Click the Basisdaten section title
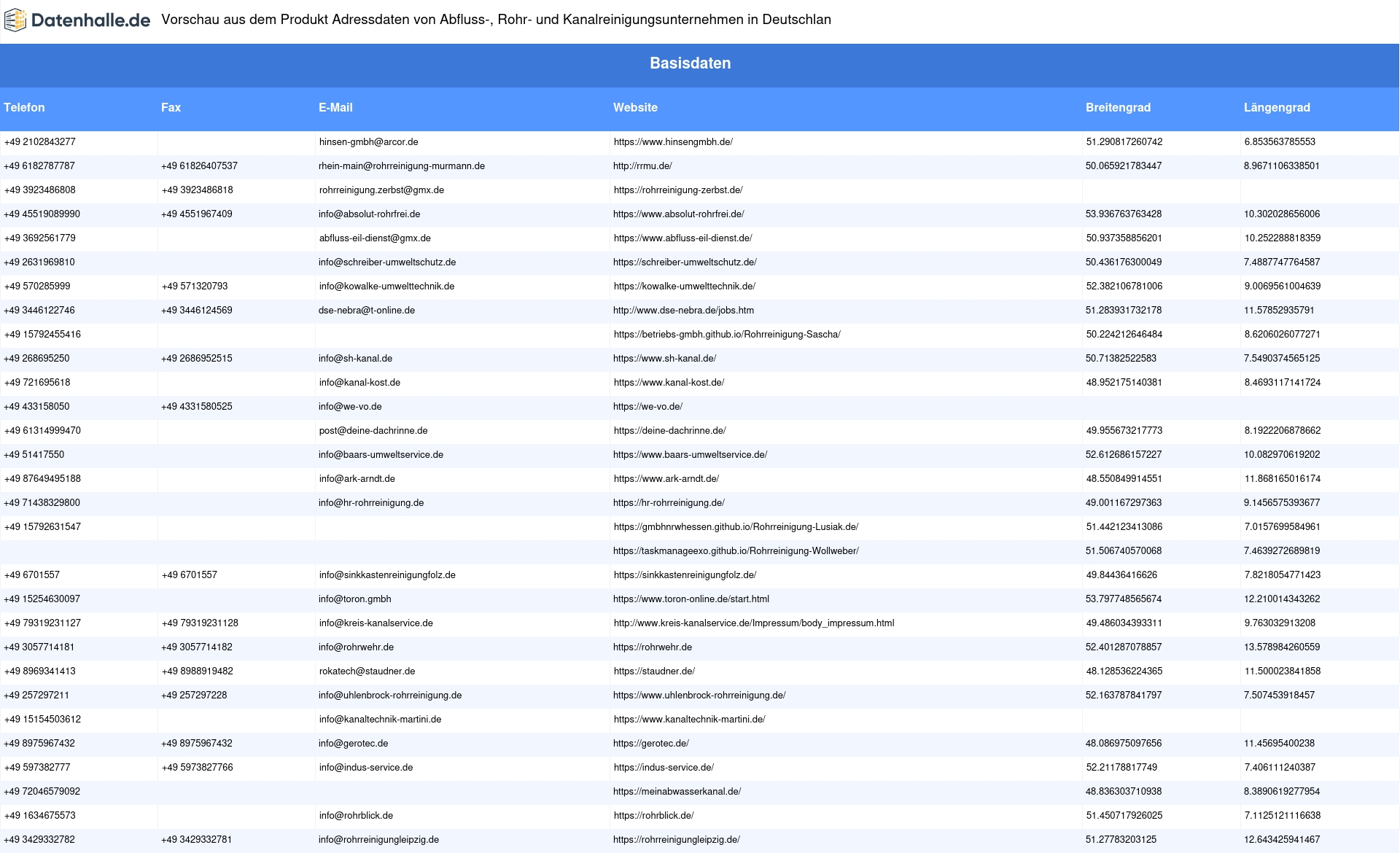Image resolution: width=1400 pixels, height=853 pixels. (690, 63)
